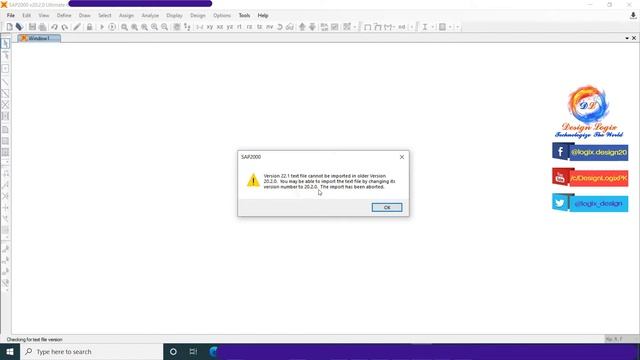640x360 pixels.
Task: Open the Facebook @logix.design20 link
Action: click(590, 152)
